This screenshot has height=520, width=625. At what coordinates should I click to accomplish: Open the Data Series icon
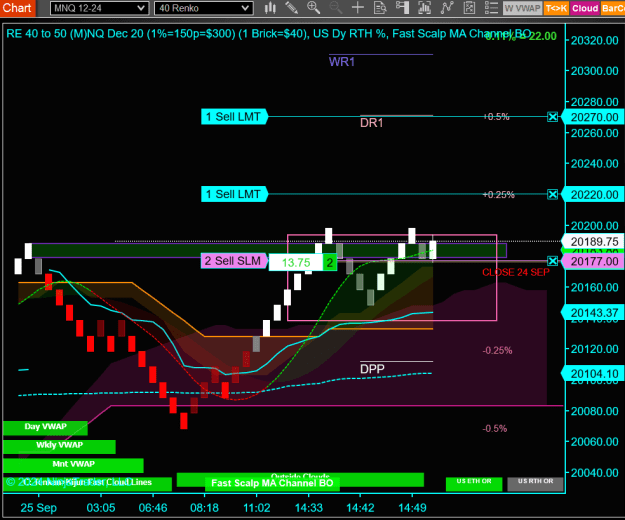(x=425, y=8)
